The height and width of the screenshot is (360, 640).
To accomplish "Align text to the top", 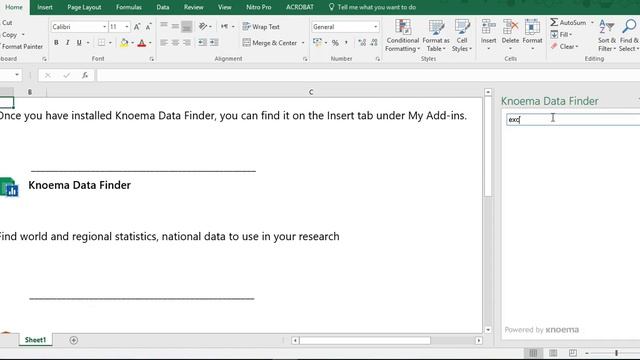I will click(x=164, y=27).
